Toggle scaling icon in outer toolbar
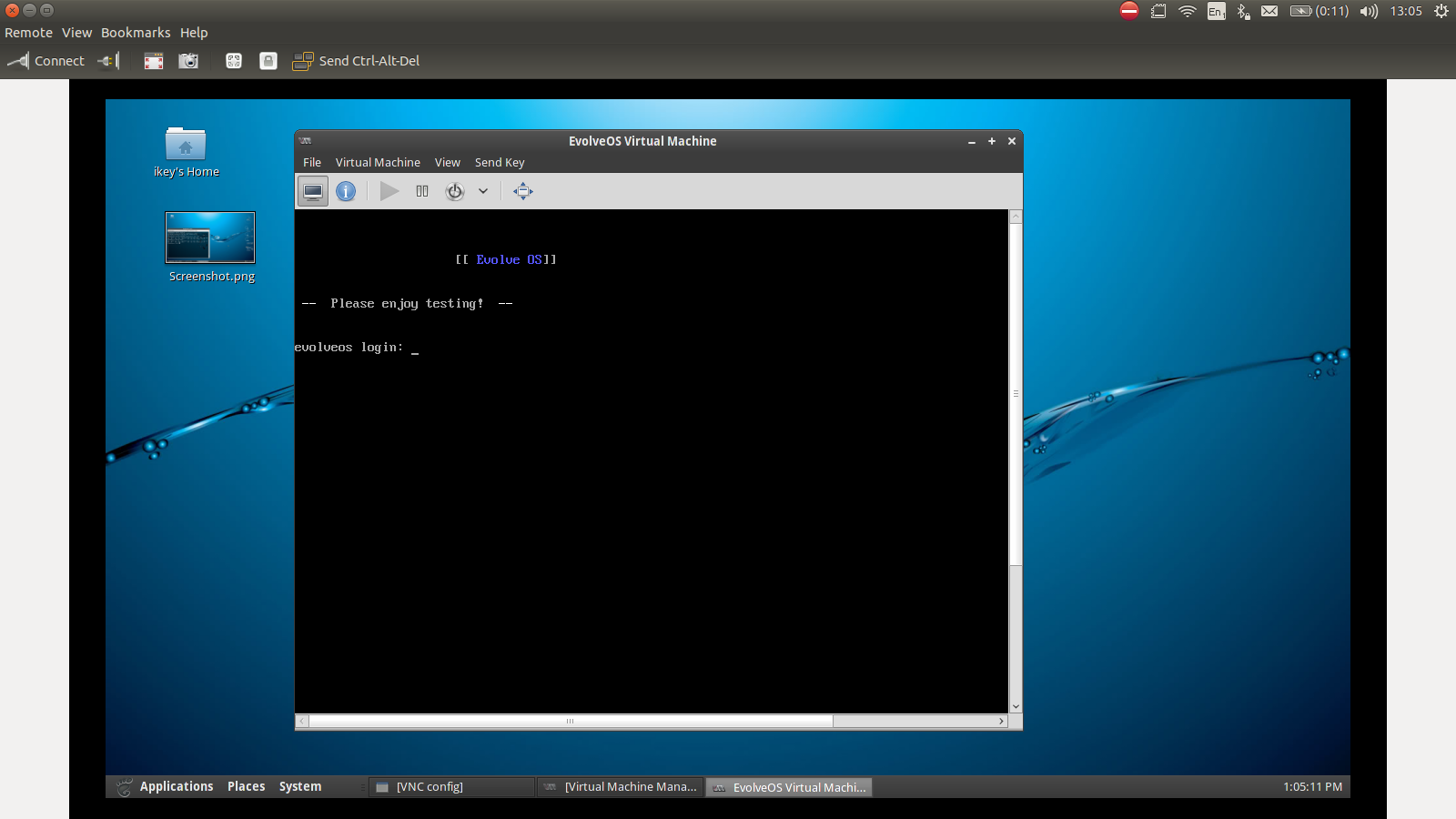This screenshot has width=1456, height=819. [x=234, y=61]
